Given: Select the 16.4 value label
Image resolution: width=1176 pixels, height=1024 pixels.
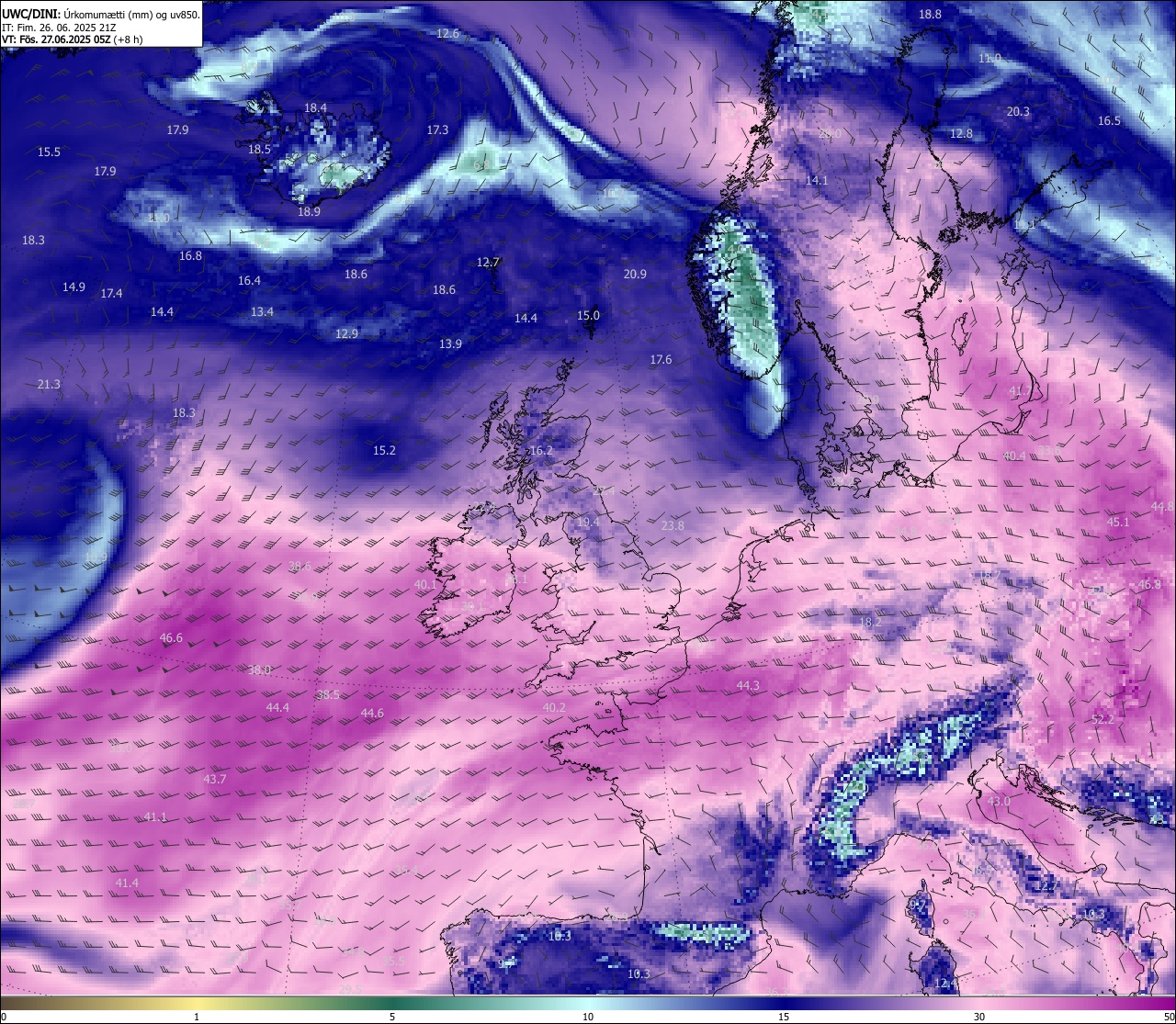Looking at the screenshot, I should (249, 281).
